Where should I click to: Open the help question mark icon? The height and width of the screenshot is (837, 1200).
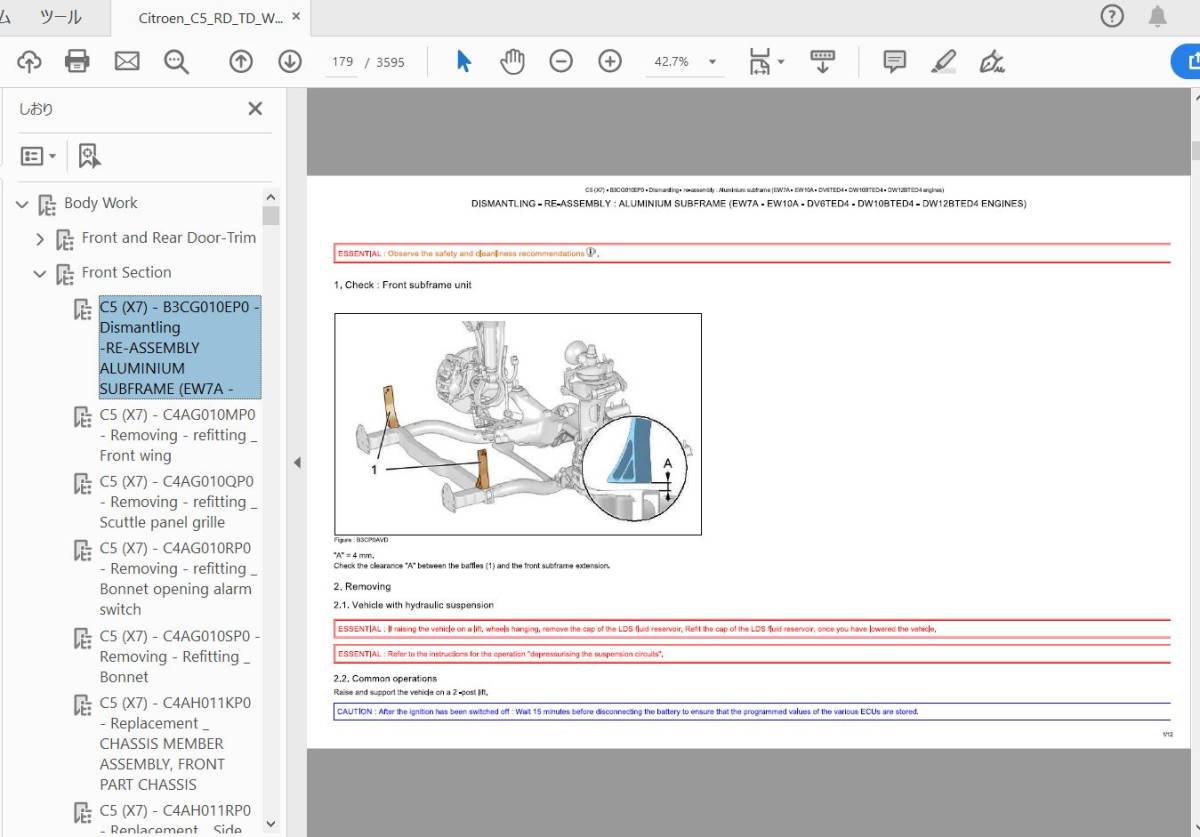pyautogui.click(x=1112, y=16)
